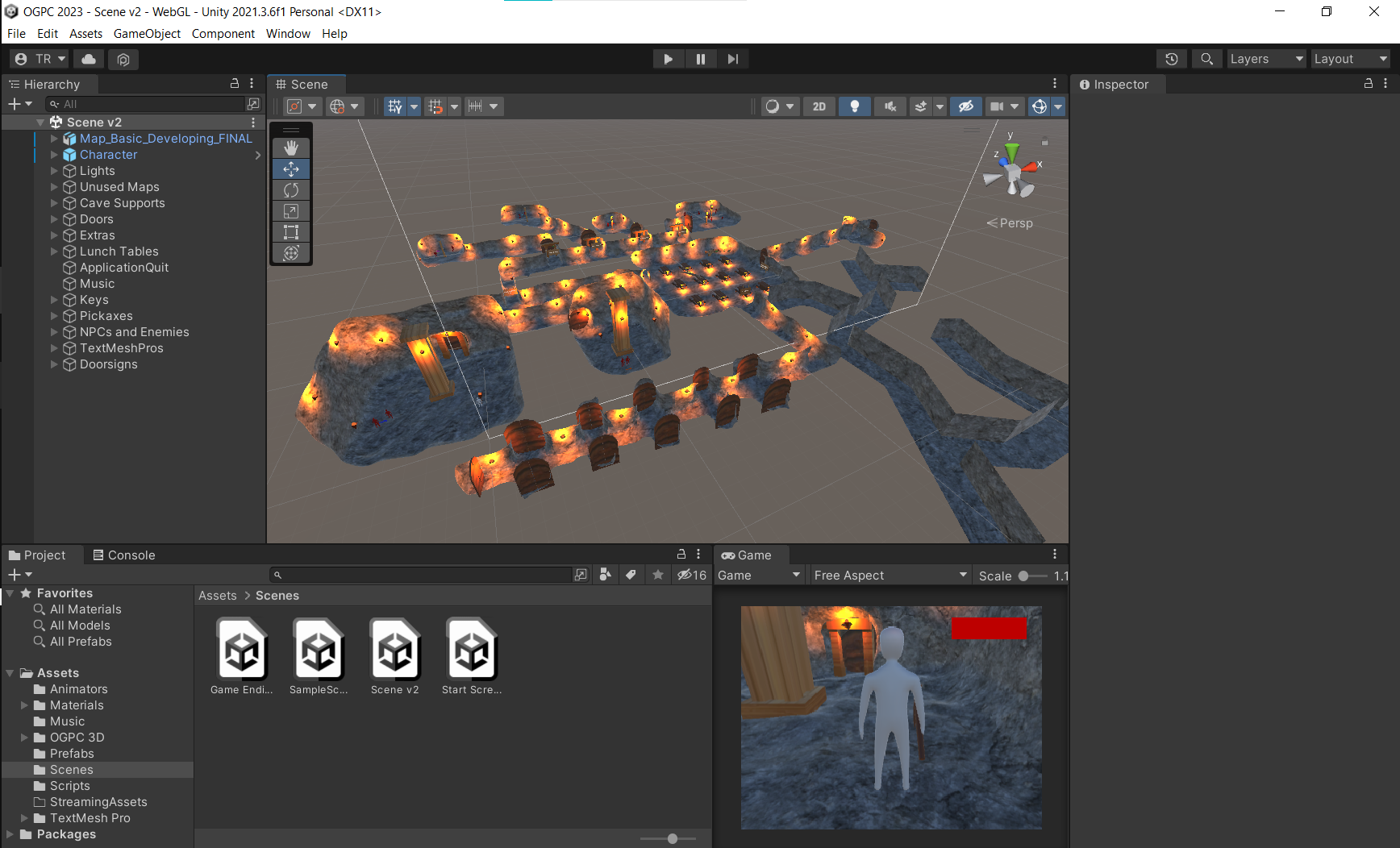Click the Play button
The image size is (1400, 848).
pos(668,59)
